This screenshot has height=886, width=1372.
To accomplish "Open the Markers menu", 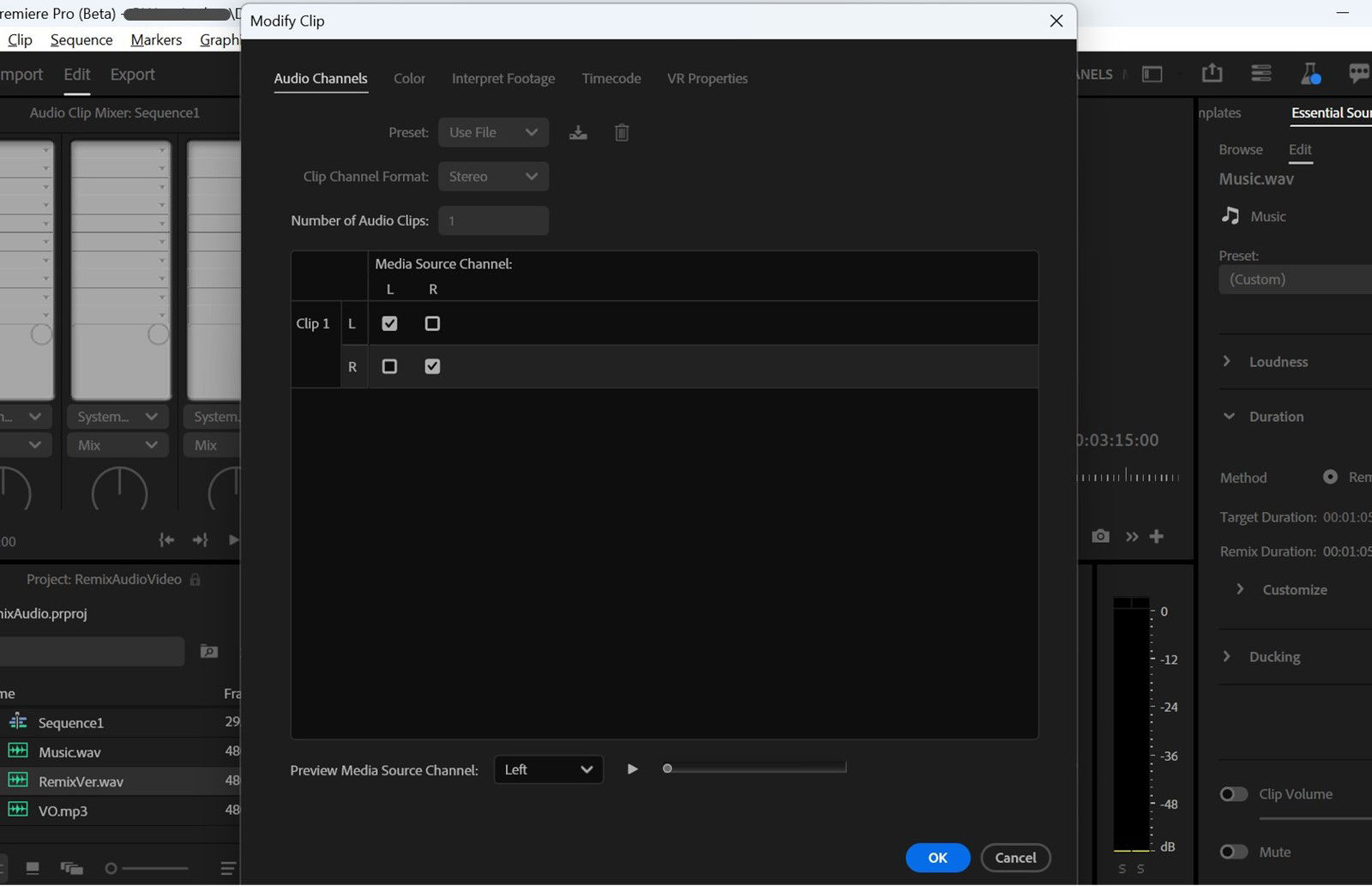I will (x=155, y=39).
